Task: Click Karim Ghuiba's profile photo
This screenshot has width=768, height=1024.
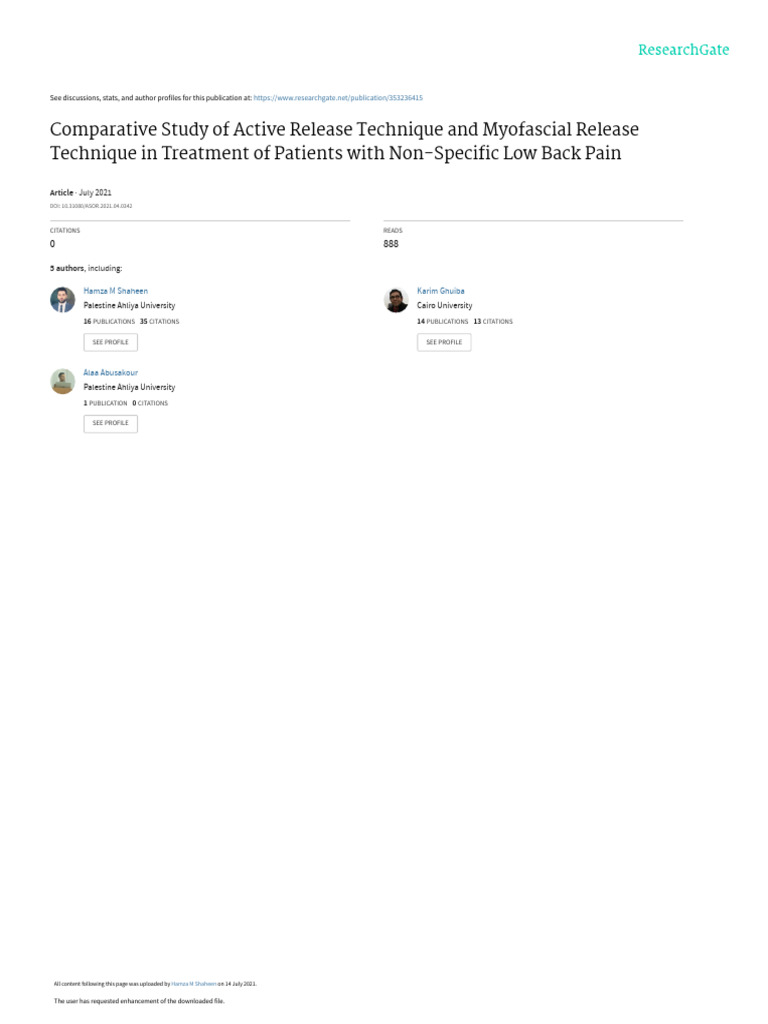Action: 396,300
